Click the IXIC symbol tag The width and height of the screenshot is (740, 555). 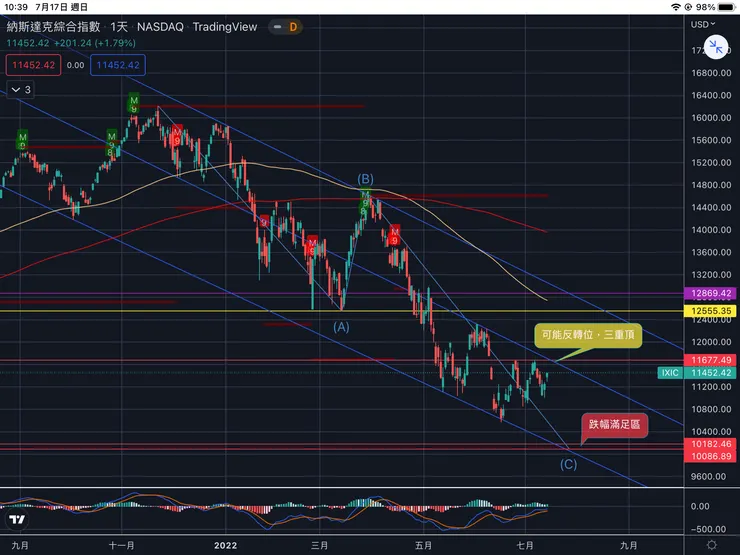[670, 373]
